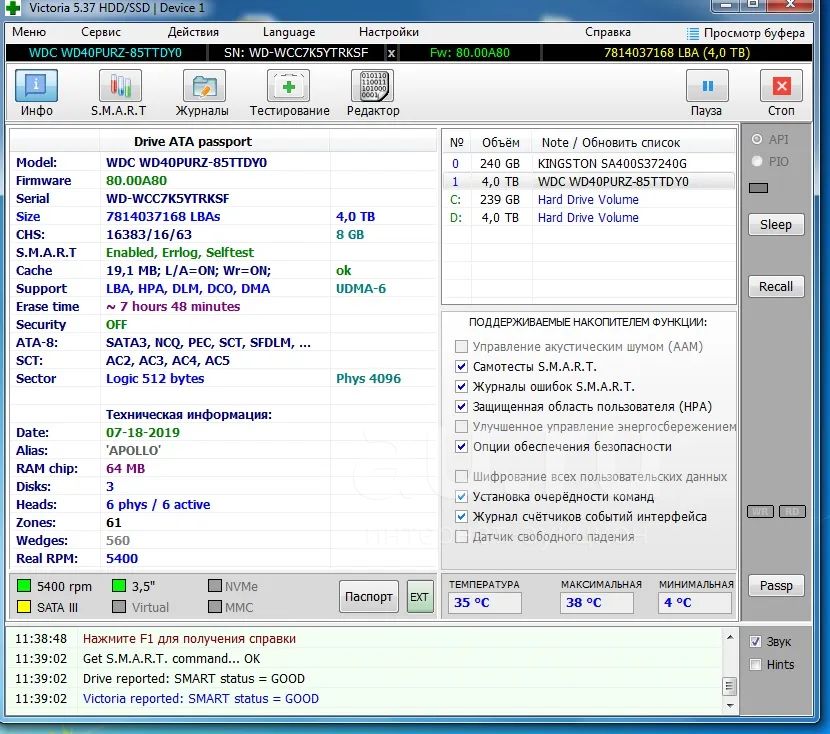
Task: Click the Phys 4096 sector value
Action: pos(368,378)
